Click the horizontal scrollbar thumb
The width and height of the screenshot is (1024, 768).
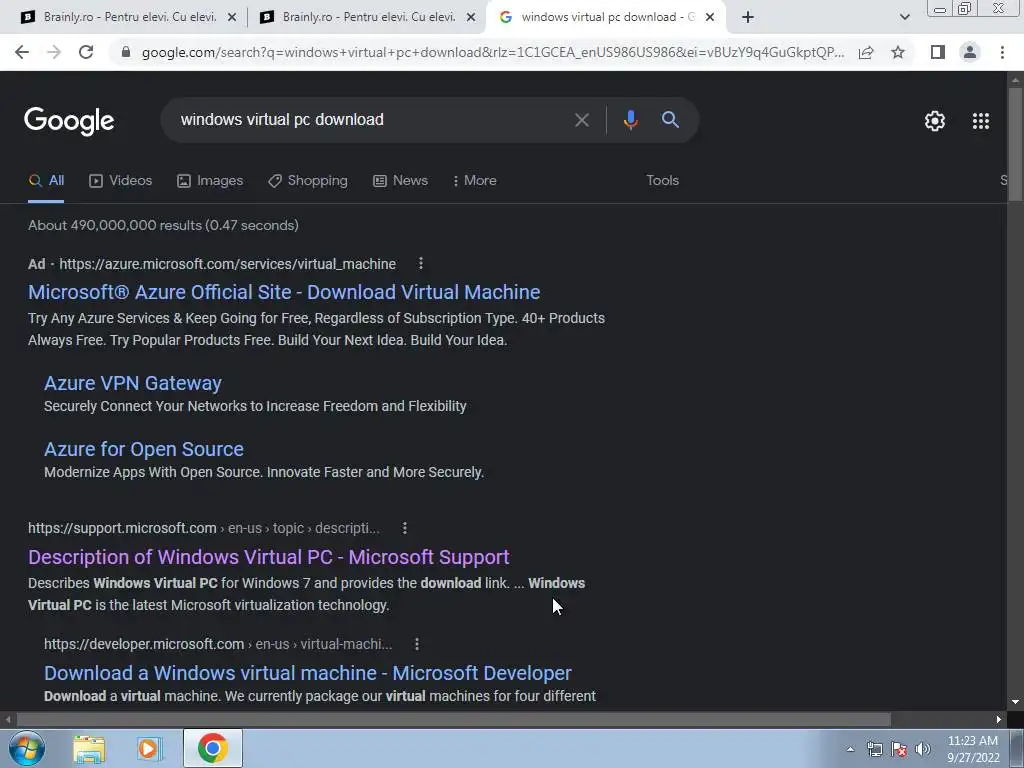(453, 720)
